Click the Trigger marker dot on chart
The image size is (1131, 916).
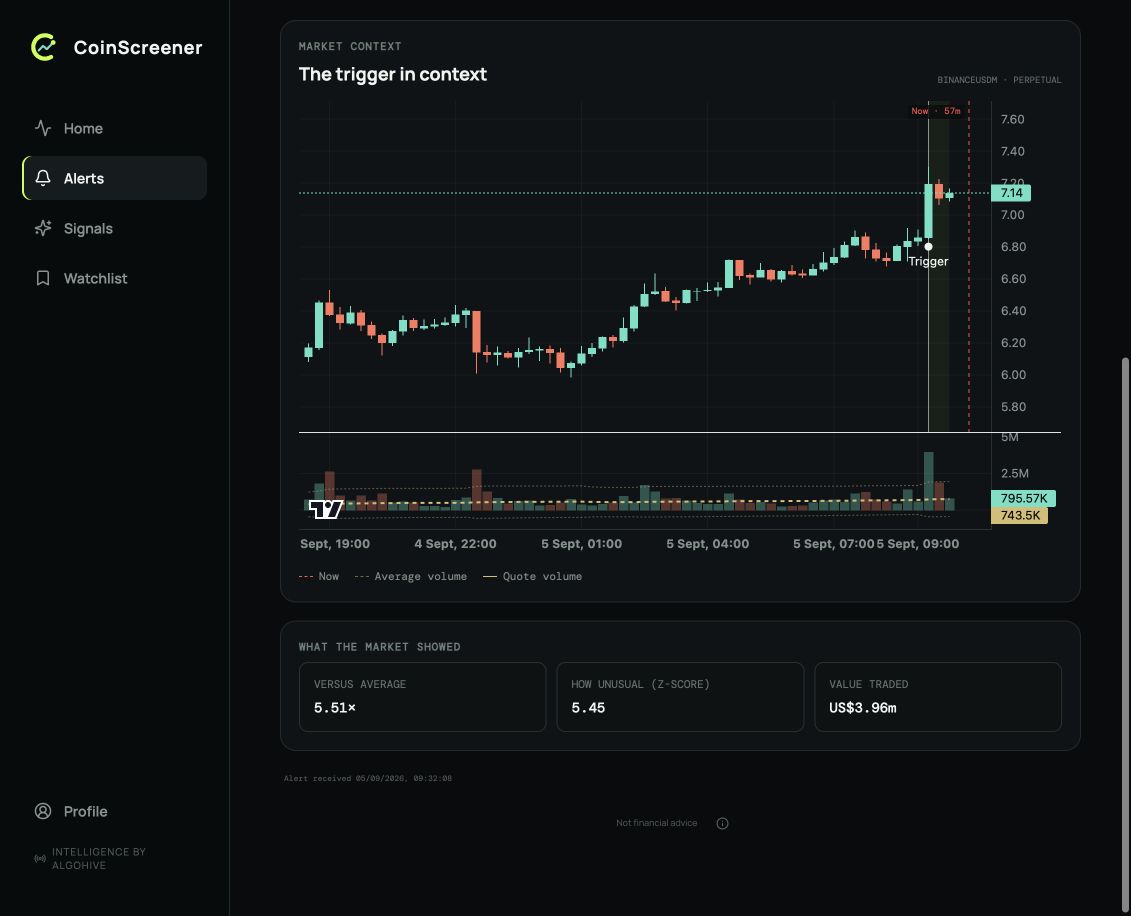[x=928, y=247]
